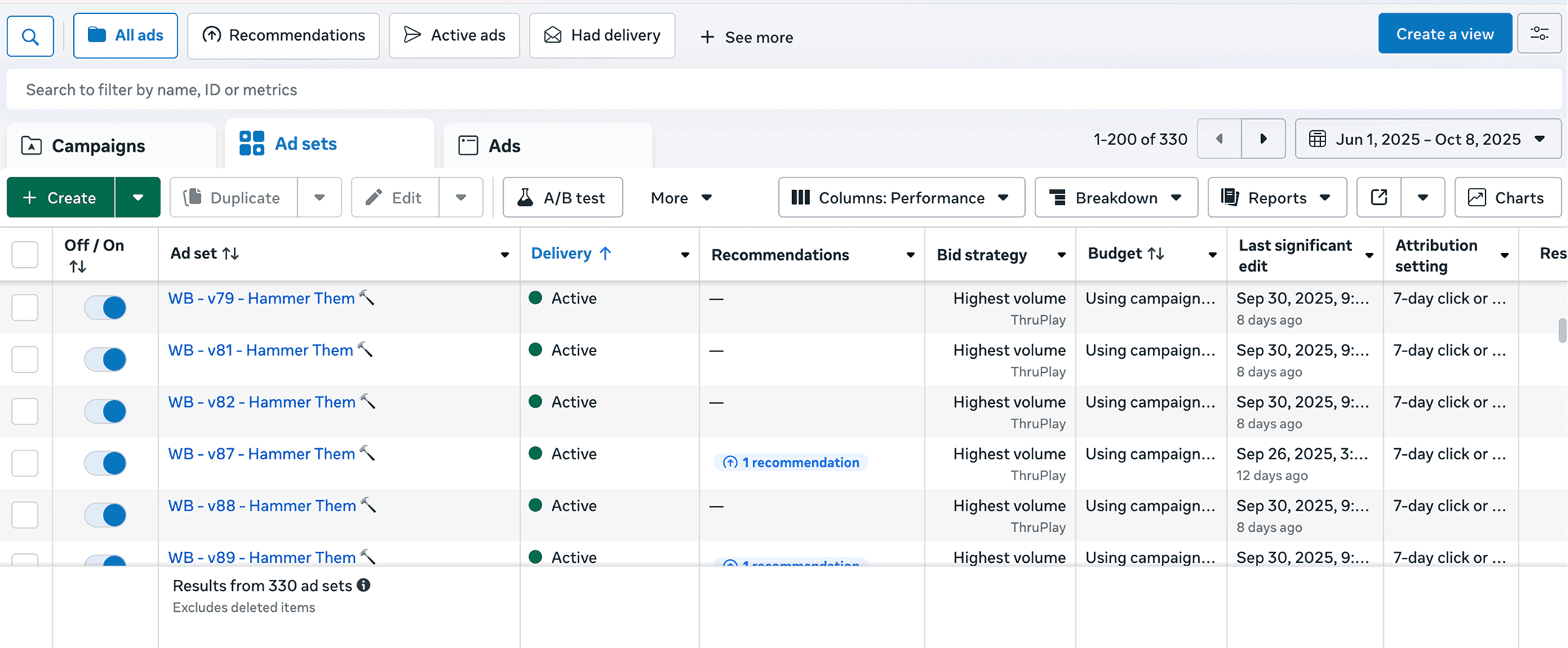The height and width of the screenshot is (648, 1568).
Task: Turn off WB - v79 ad set toggle
Action: (105, 307)
